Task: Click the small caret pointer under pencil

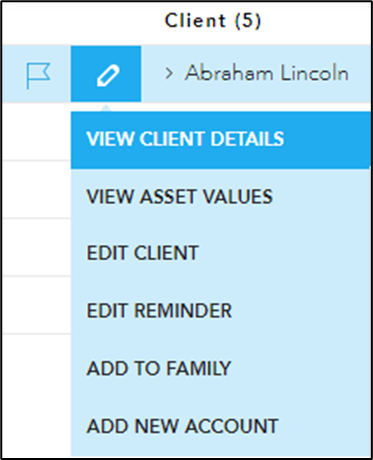Action: point(106,107)
